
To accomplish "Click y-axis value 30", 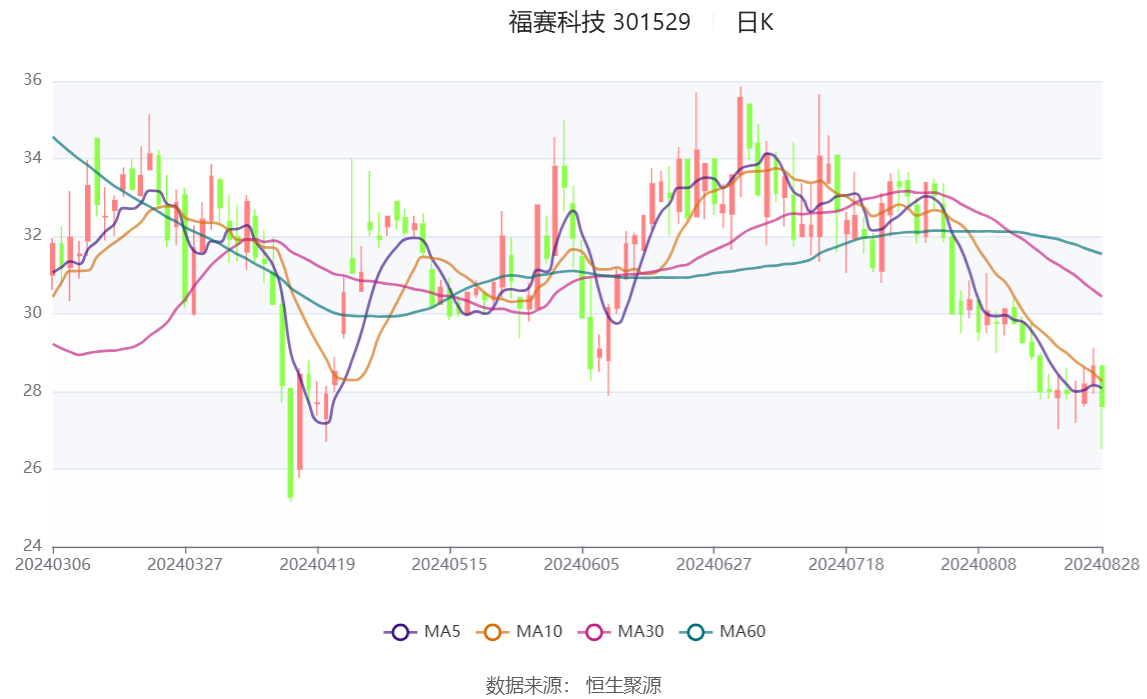I will (32, 313).
